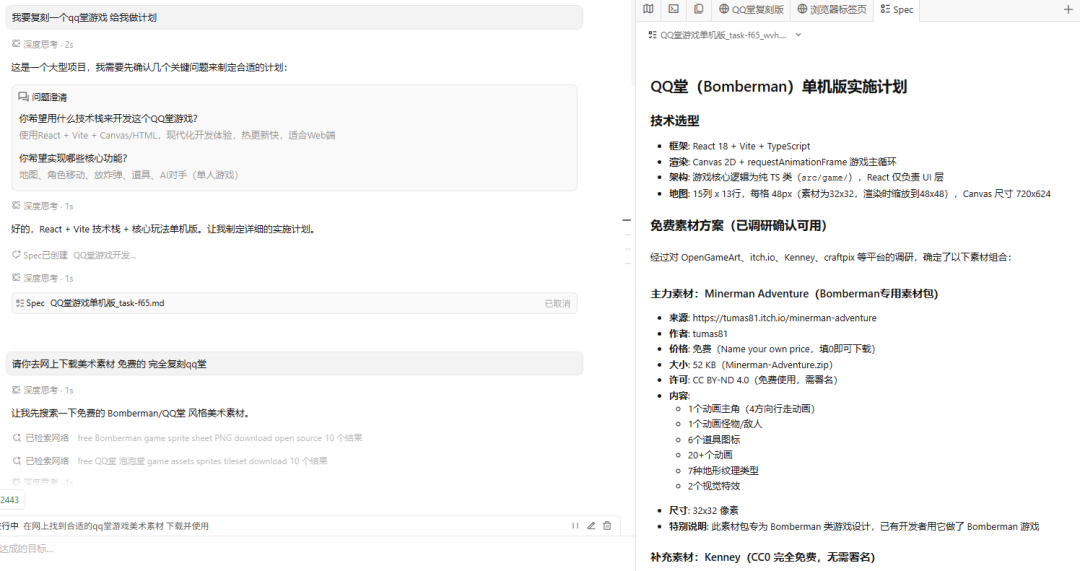
Task: Click the bullet 6个道具图标
Action: point(714,439)
